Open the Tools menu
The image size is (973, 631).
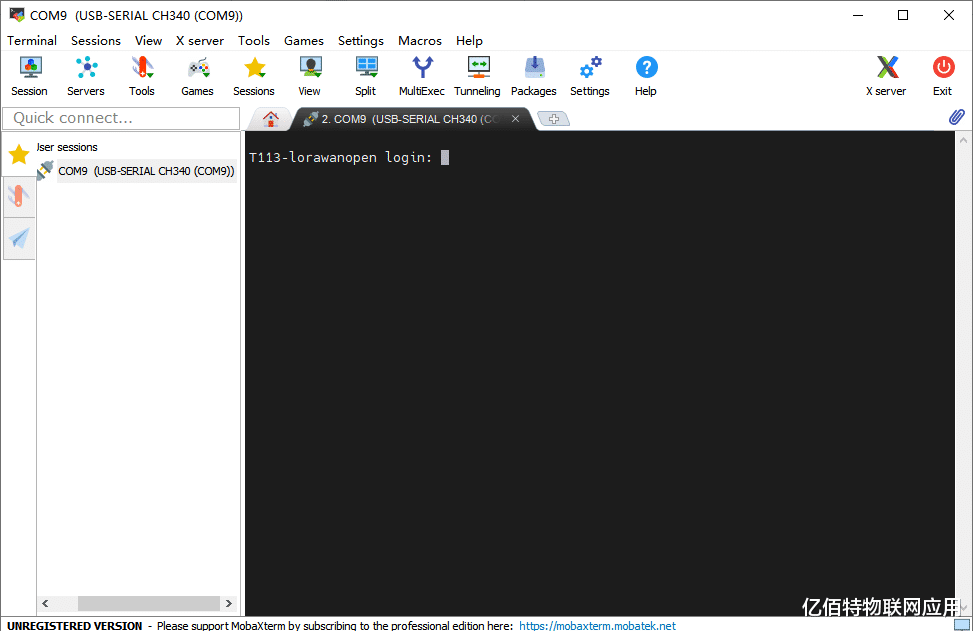(x=254, y=40)
